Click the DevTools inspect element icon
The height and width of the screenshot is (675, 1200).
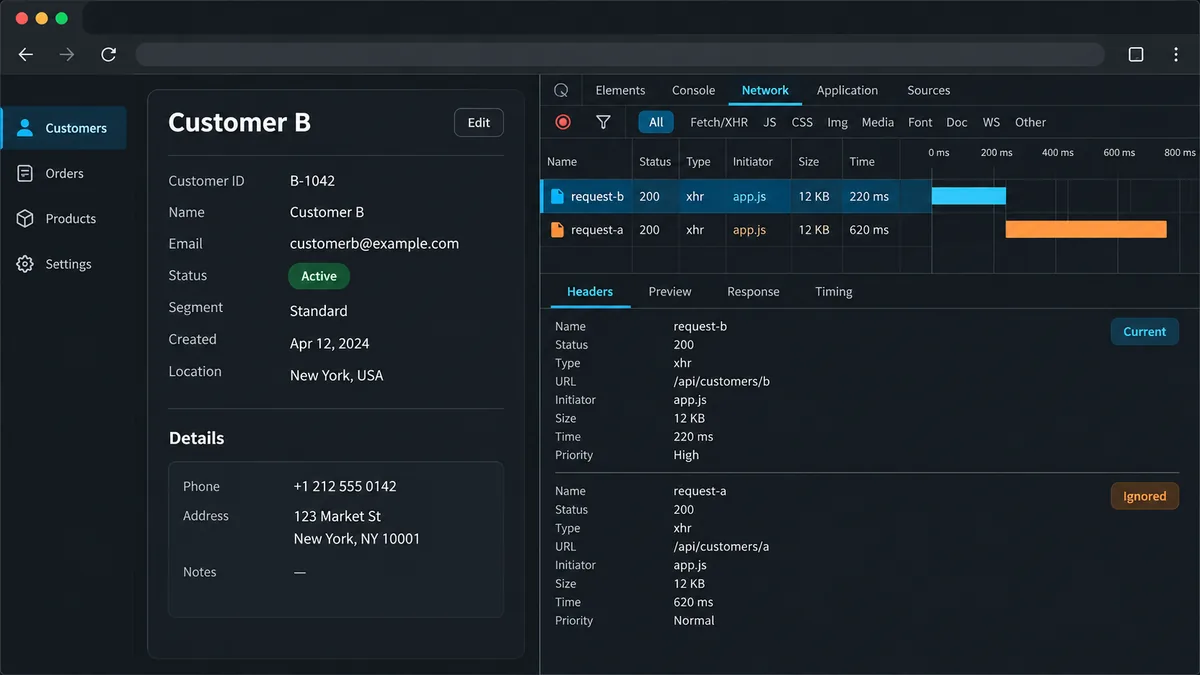(x=561, y=90)
